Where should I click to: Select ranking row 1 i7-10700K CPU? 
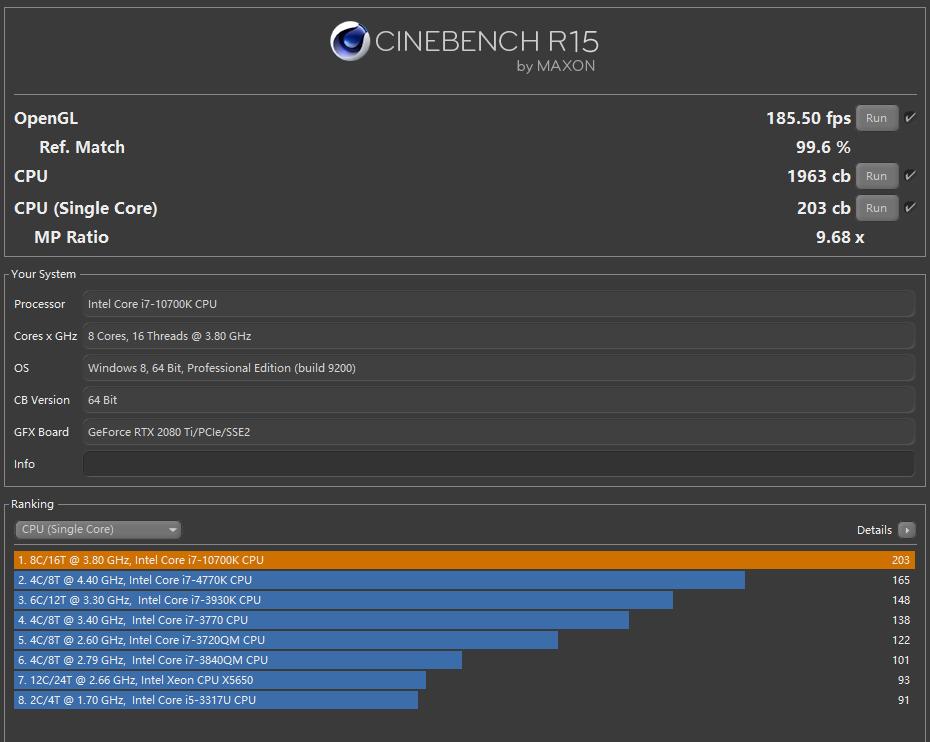point(464,560)
